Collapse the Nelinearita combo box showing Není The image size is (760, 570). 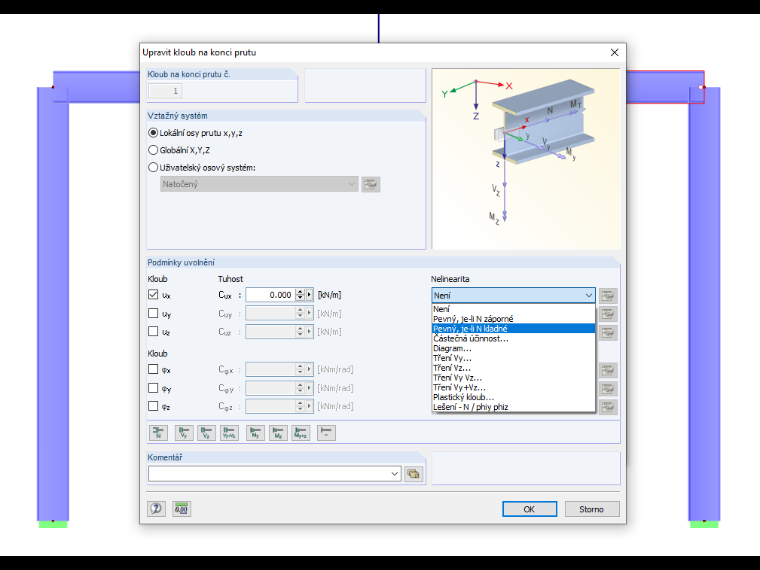coord(513,295)
